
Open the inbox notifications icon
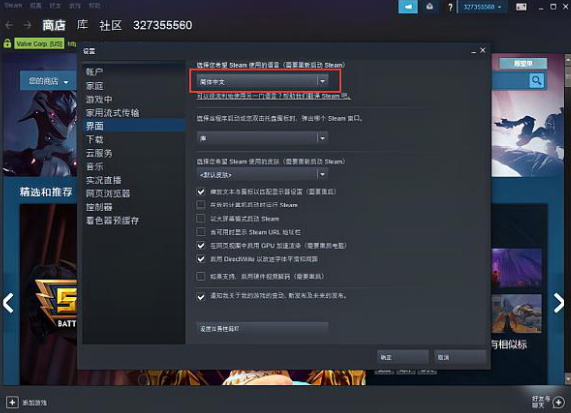click(x=430, y=7)
